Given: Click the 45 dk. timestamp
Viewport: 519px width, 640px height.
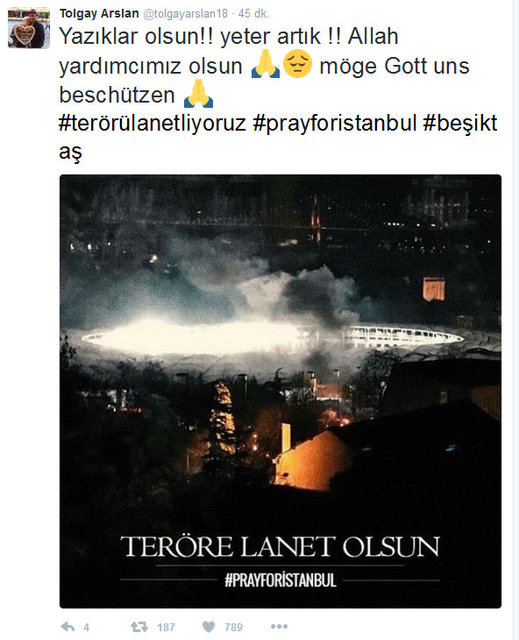Looking at the screenshot, I should (x=253, y=13).
